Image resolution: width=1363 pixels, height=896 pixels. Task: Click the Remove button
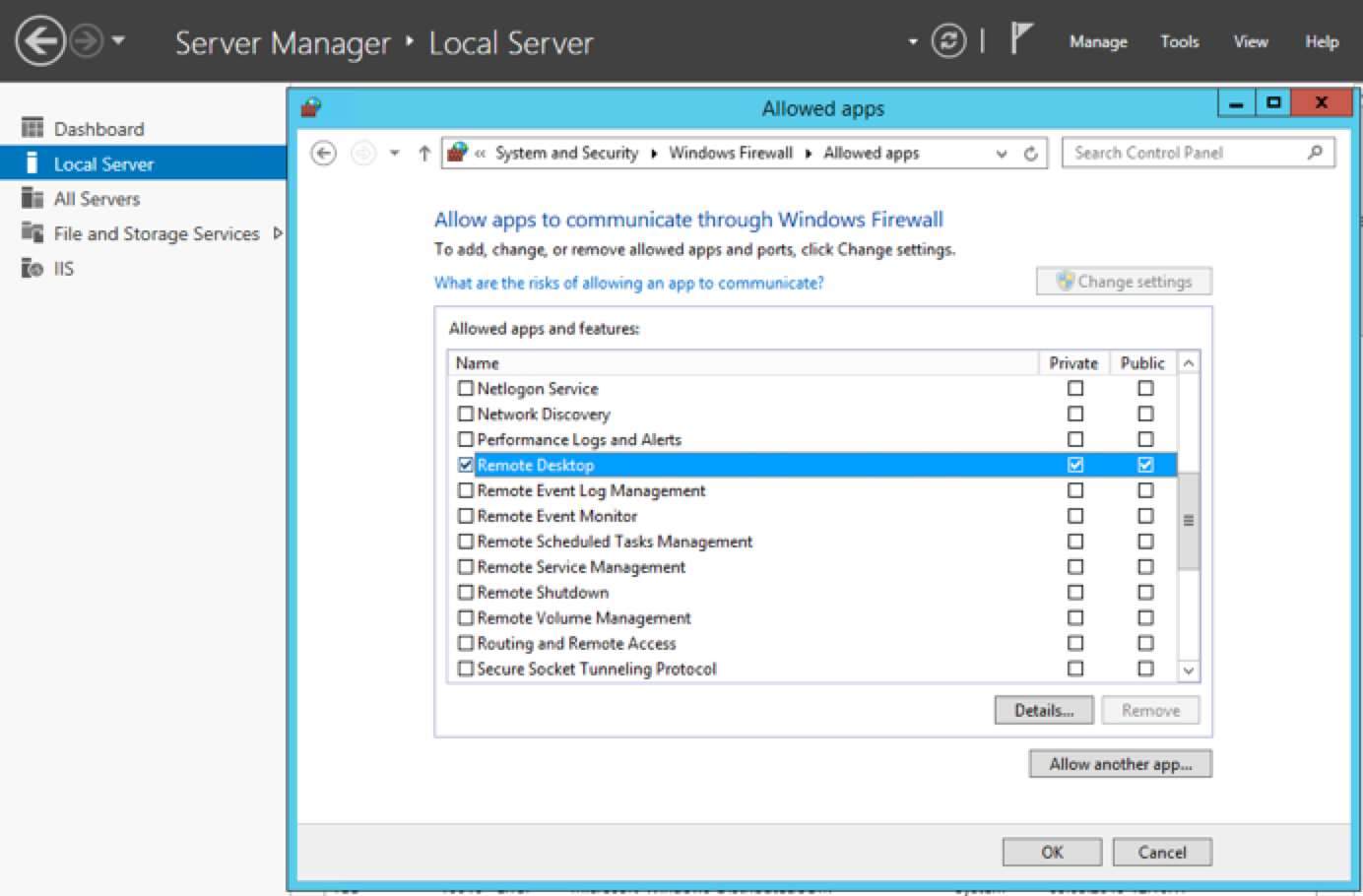[x=1150, y=710]
